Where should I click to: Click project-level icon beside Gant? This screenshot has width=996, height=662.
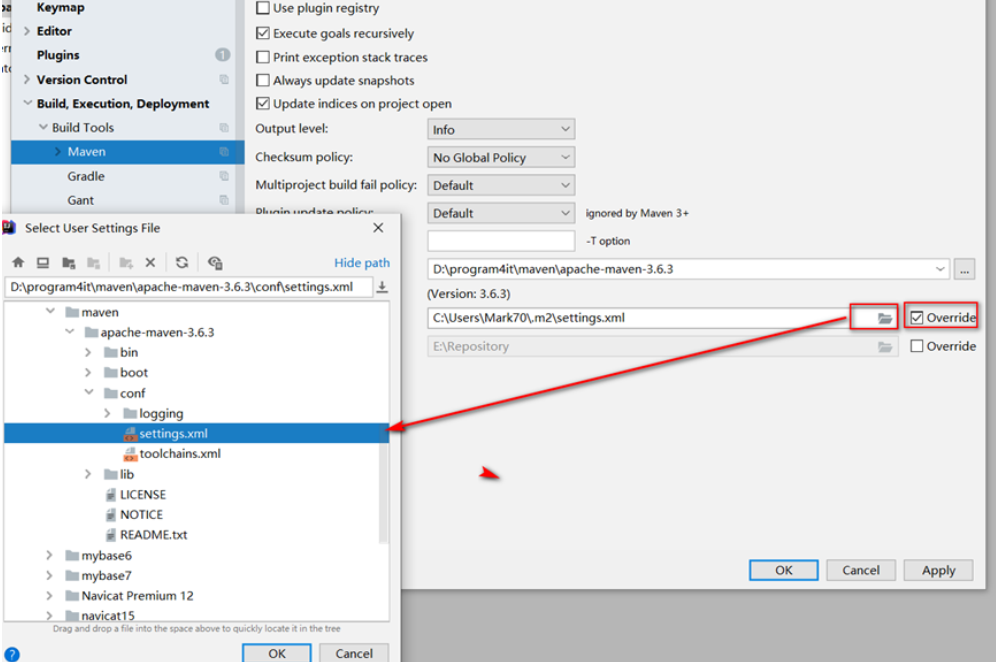(x=224, y=200)
